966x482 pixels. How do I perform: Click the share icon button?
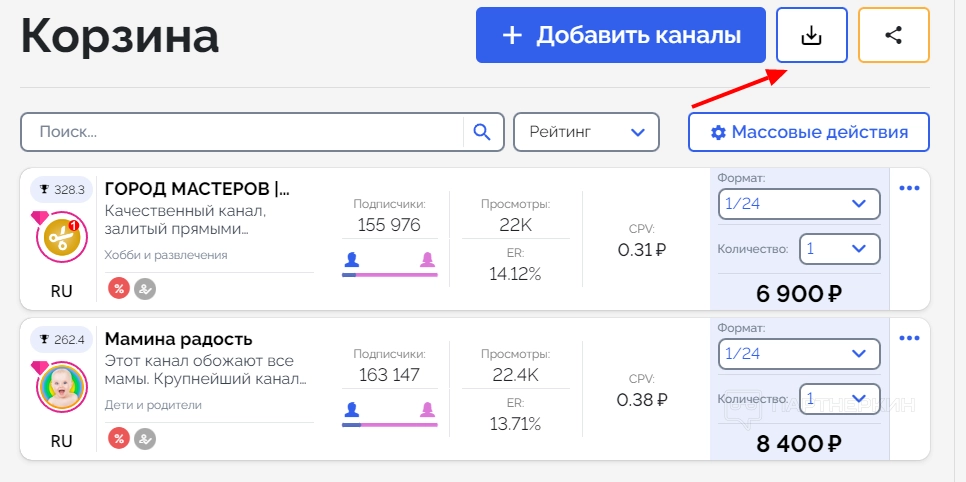coord(893,36)
